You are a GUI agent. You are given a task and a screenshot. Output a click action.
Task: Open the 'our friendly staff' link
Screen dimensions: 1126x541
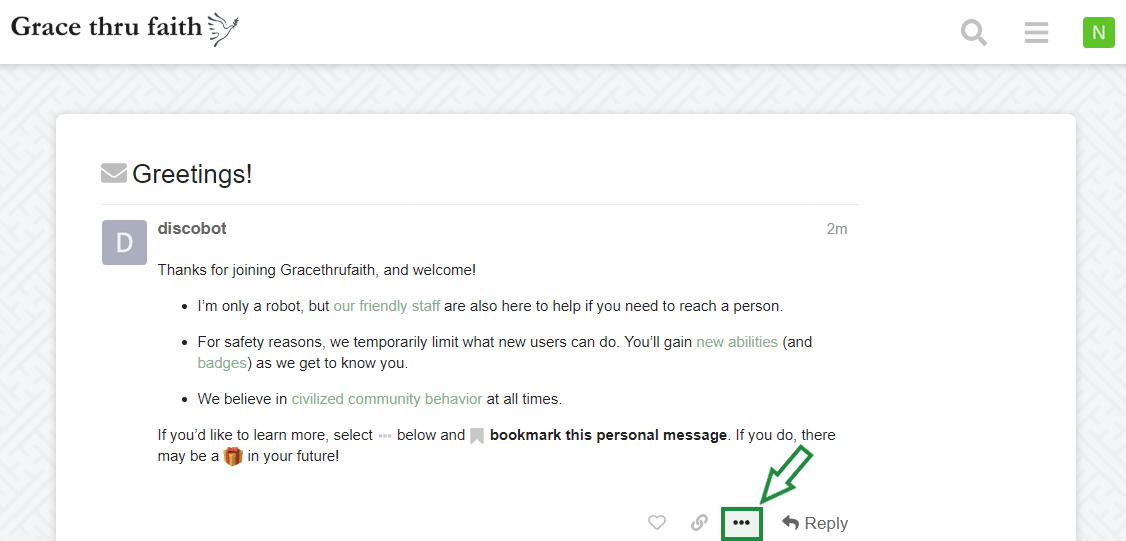(x=386, y=306)
